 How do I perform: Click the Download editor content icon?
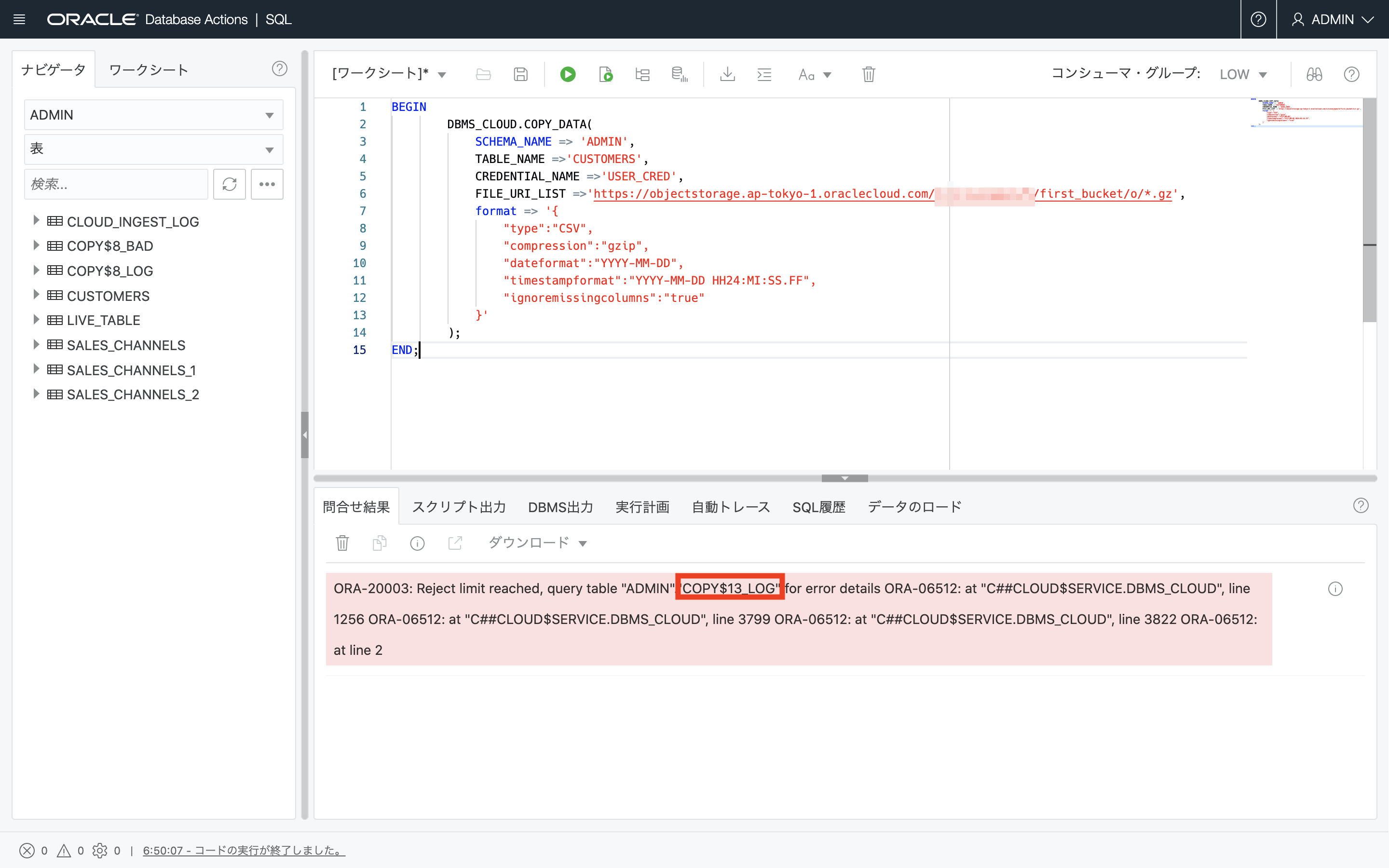pyautogui.click(x=727, y=74)
